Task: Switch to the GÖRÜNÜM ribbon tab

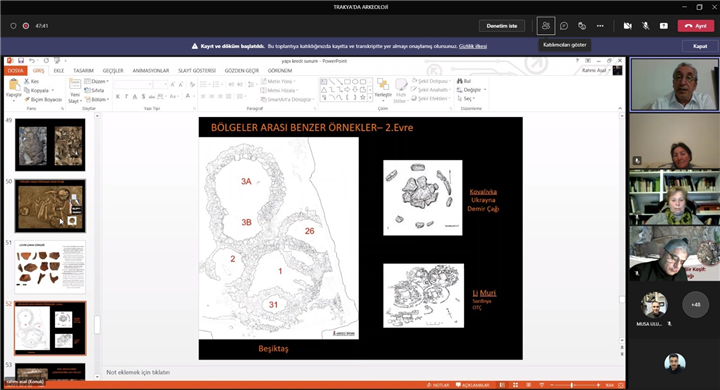Action: (x=280, y=70)
